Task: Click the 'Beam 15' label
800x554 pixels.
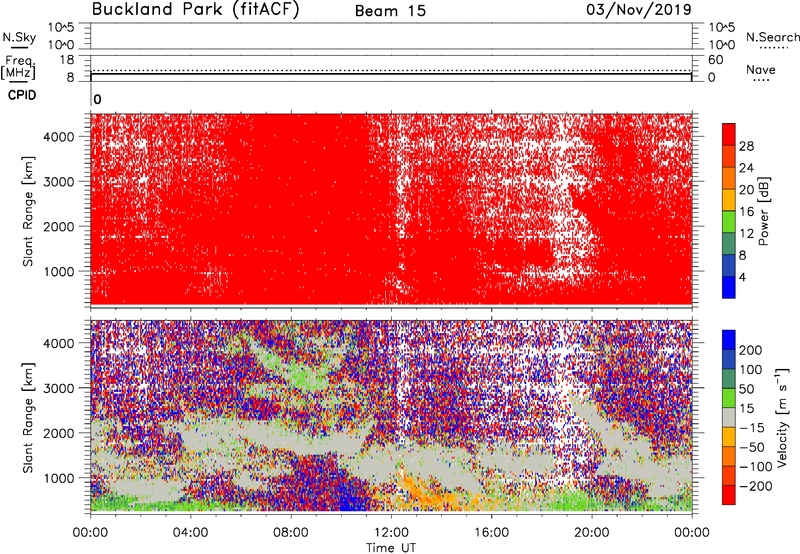Action: pyautogui.click(x=390, y=11)
